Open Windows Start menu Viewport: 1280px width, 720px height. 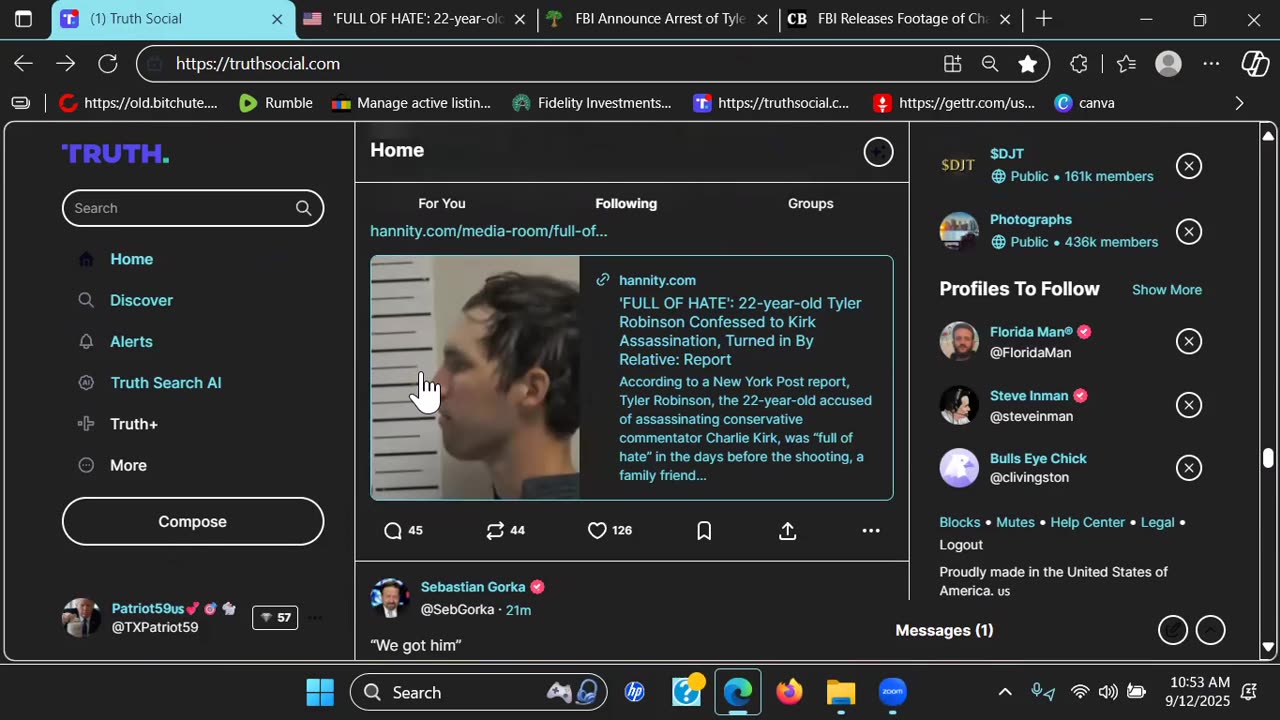click(x=320, y=692)
